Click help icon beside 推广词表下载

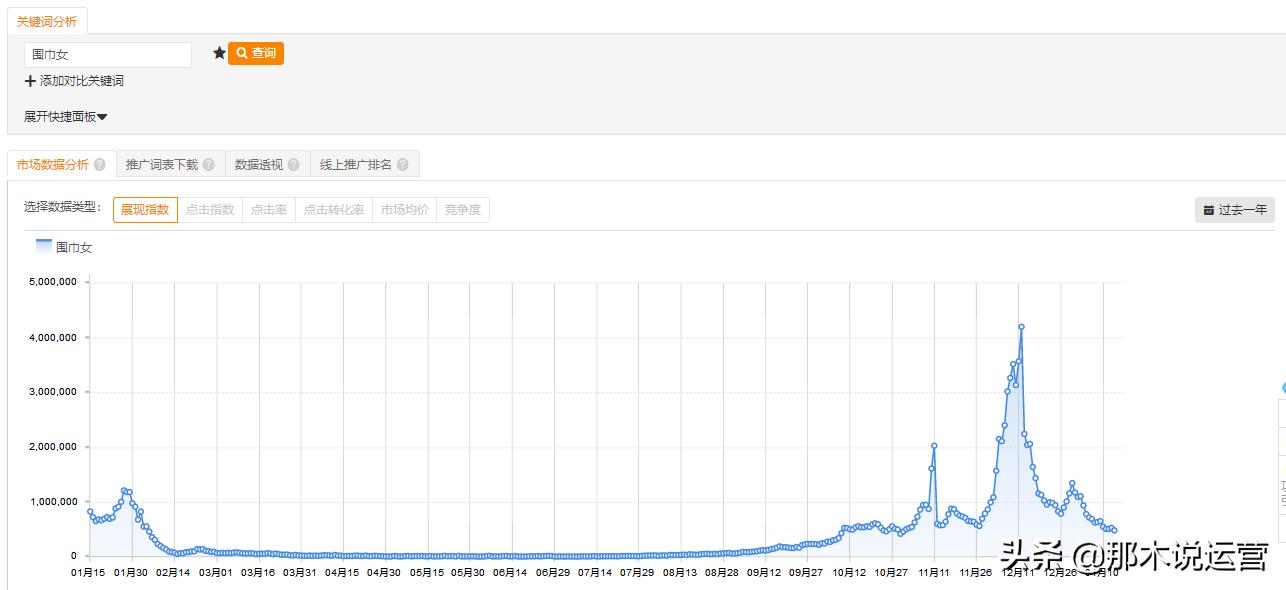(208, 165)
